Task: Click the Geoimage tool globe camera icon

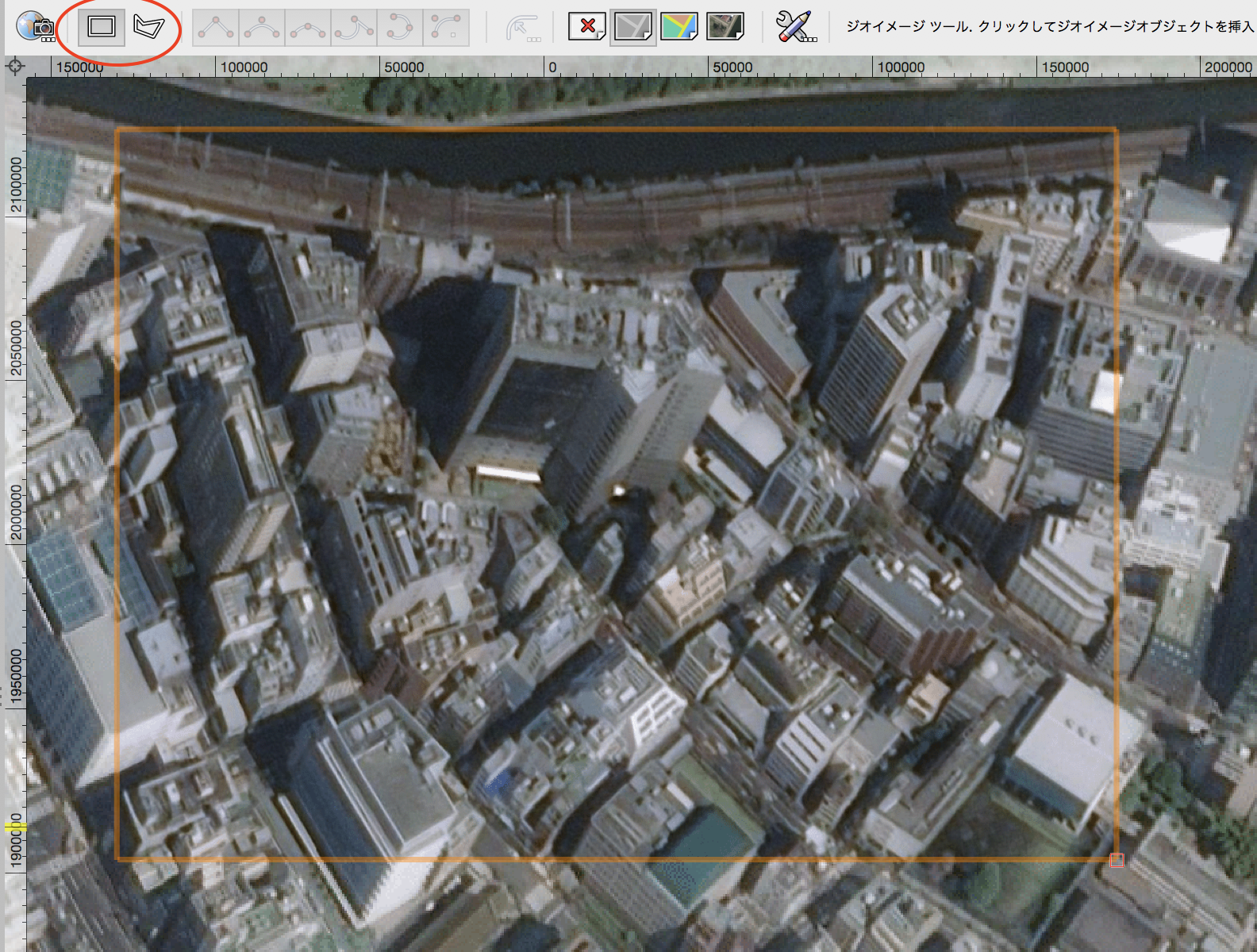Action: coord(35,26)
